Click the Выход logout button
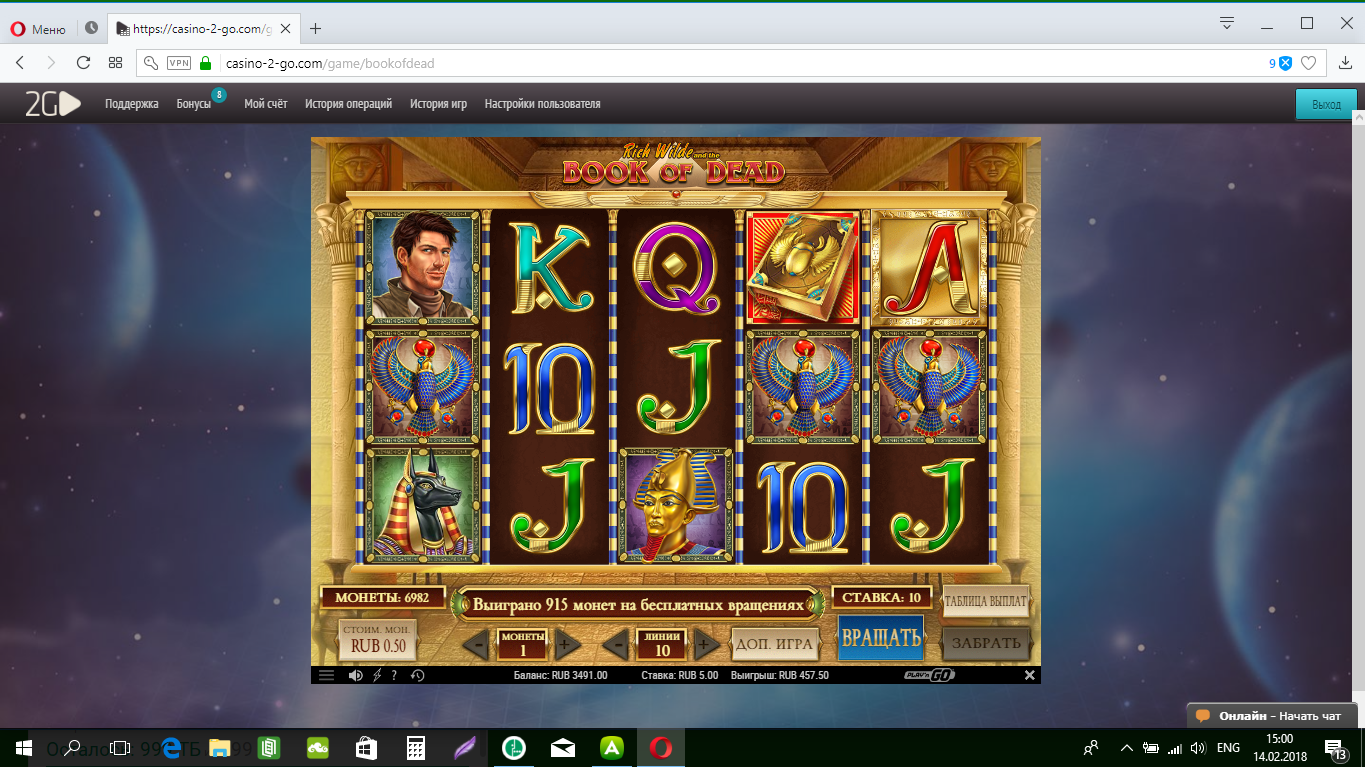This screenshot has width=1365, height=767. point(1326,104)
